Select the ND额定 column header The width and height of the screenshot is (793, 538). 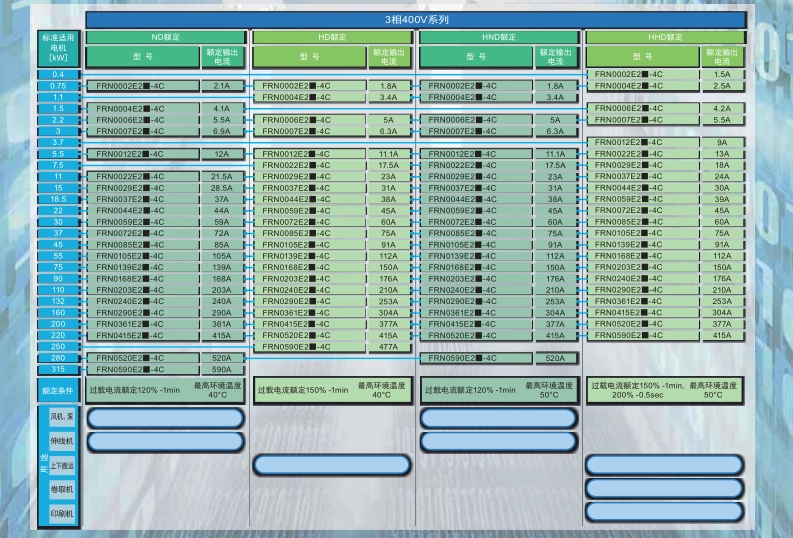[x=164, y=37]
